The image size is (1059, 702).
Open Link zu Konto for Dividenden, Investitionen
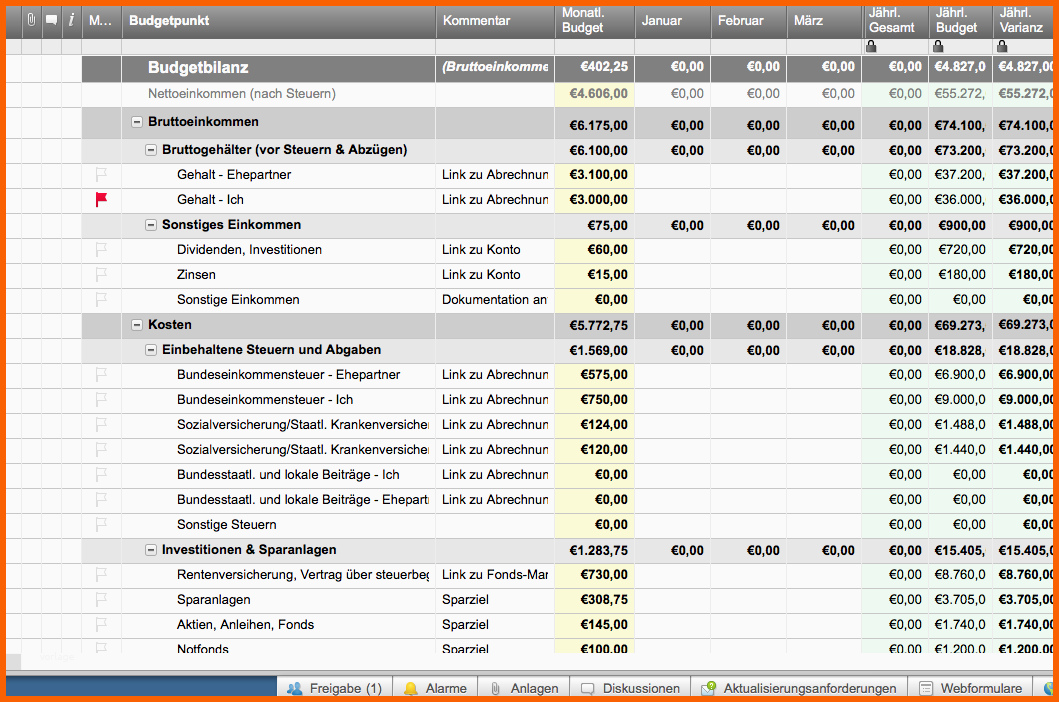coord(481,250)
